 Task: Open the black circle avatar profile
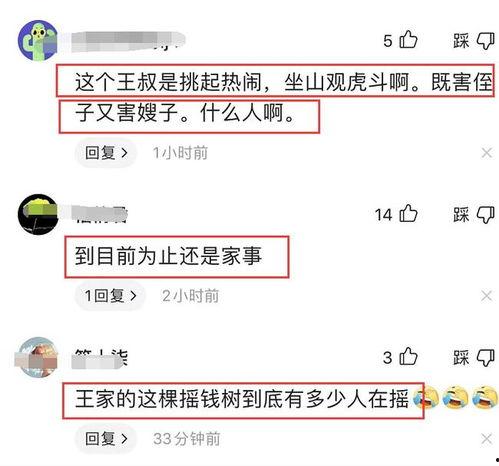pyautogui.click(x=38, y=214)
